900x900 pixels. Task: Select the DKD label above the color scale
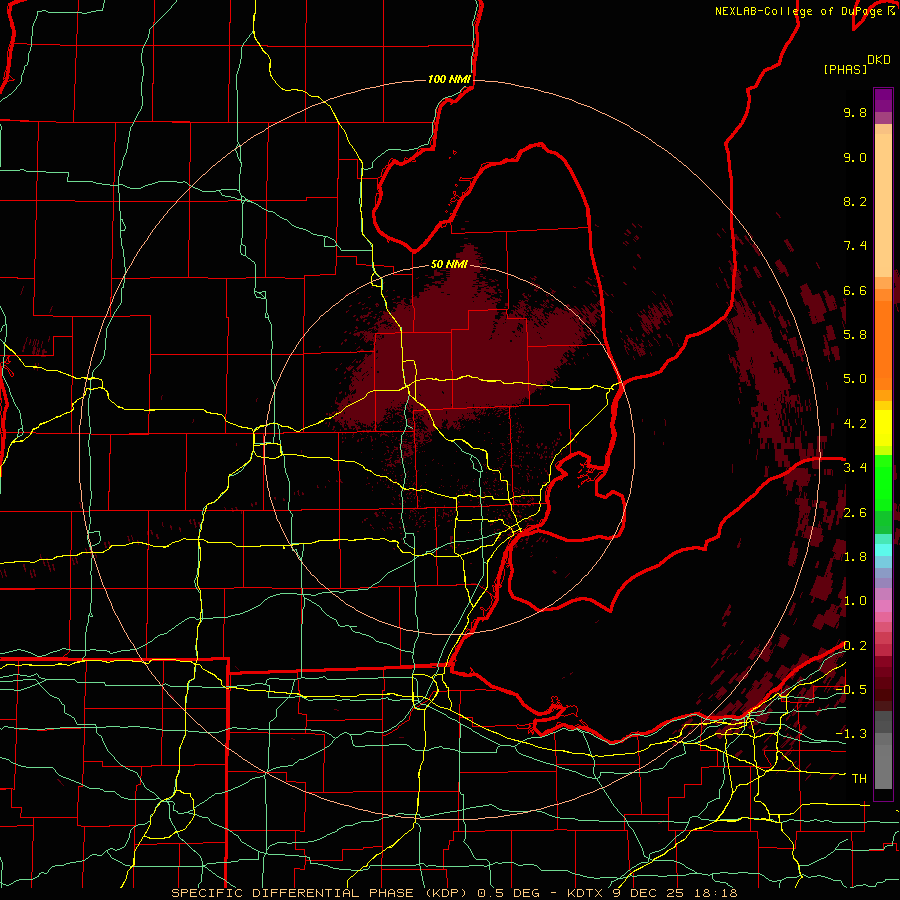[879, 60]
